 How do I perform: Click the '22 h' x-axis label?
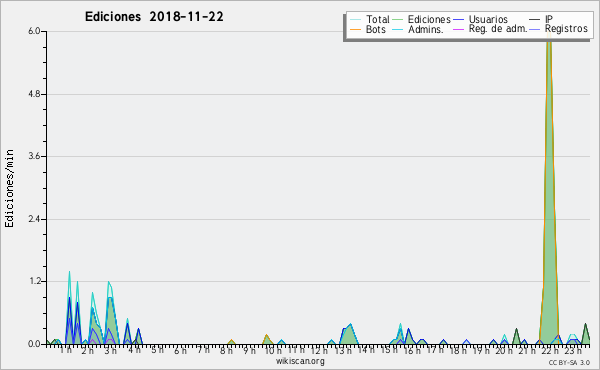point(550,350)
